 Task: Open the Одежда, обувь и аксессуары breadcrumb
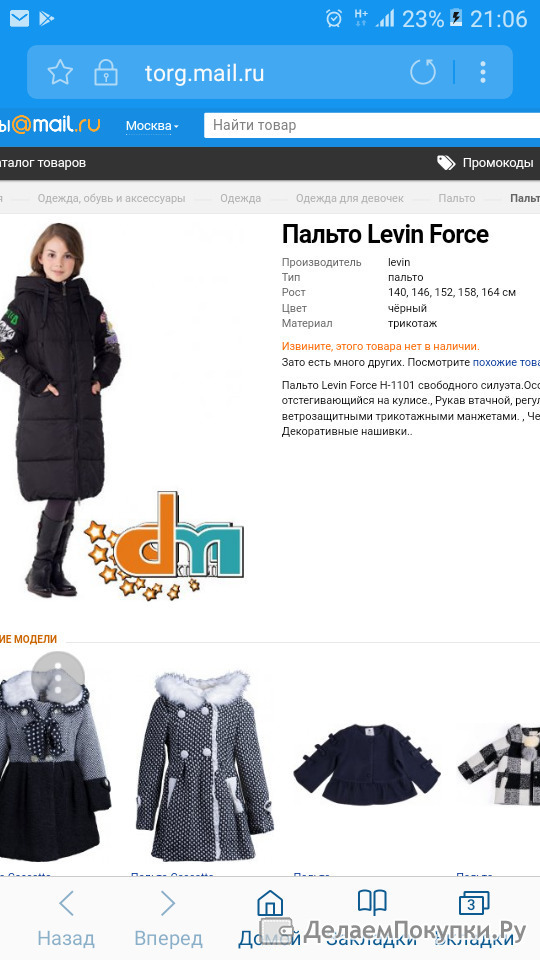tap(111, 198)
